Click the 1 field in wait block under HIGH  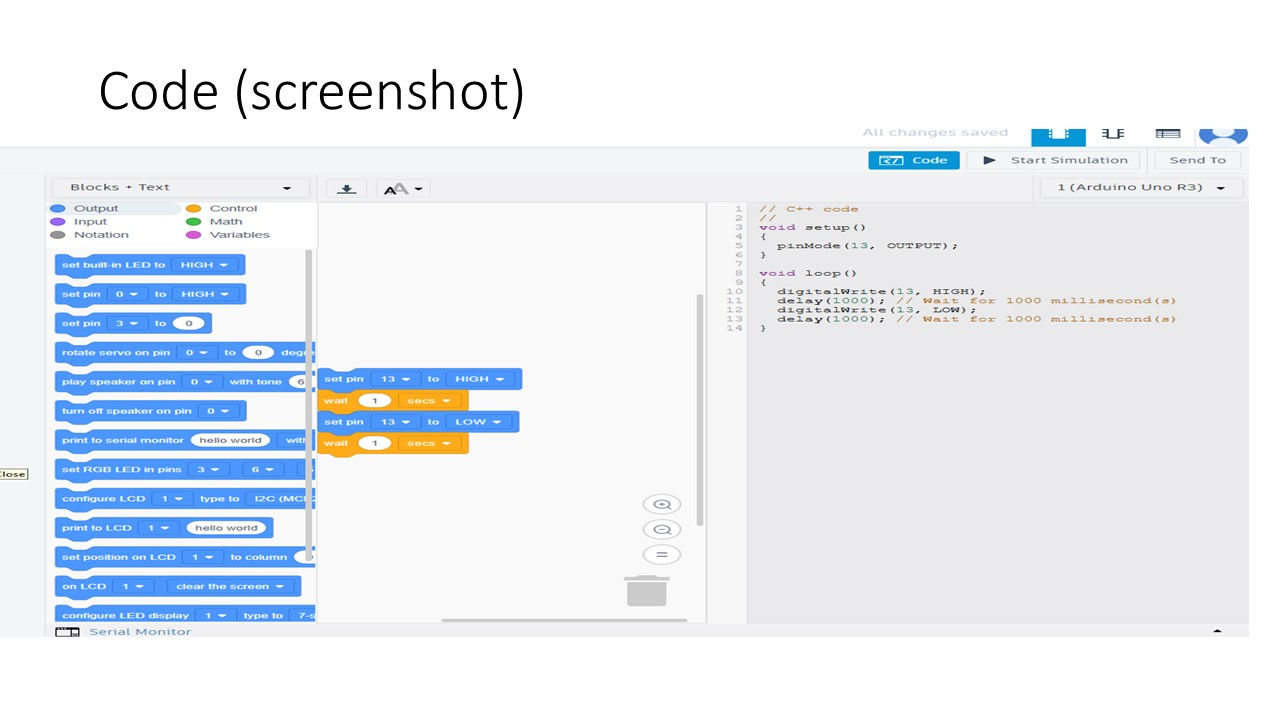(375, 401)
